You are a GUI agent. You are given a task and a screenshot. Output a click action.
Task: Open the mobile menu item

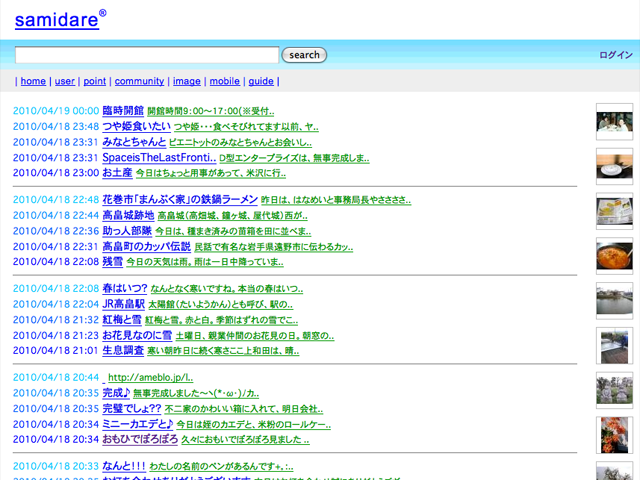[x=224, y=81]
